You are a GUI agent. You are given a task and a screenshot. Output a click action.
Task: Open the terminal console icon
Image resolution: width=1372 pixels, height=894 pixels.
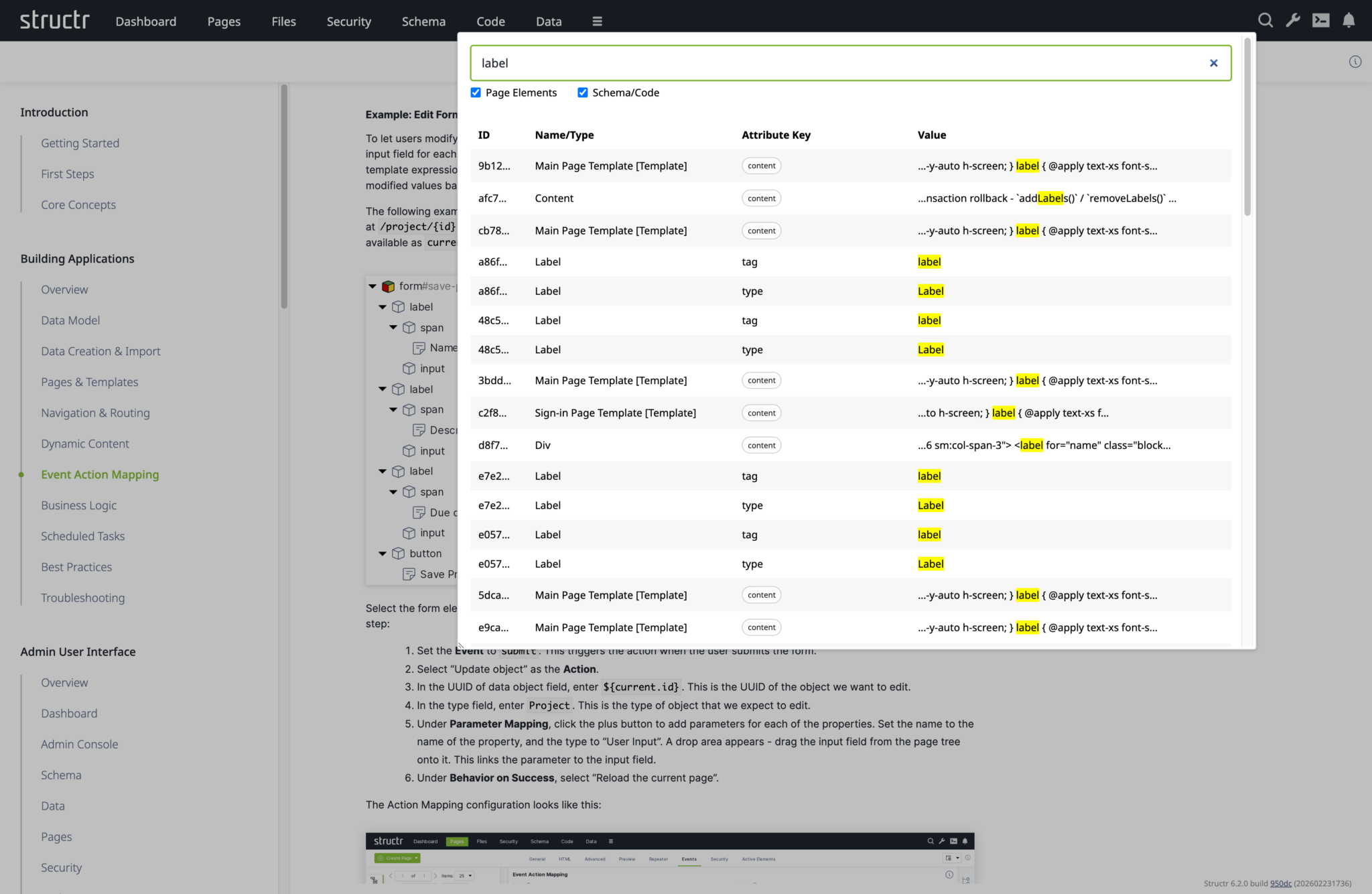1320,20
